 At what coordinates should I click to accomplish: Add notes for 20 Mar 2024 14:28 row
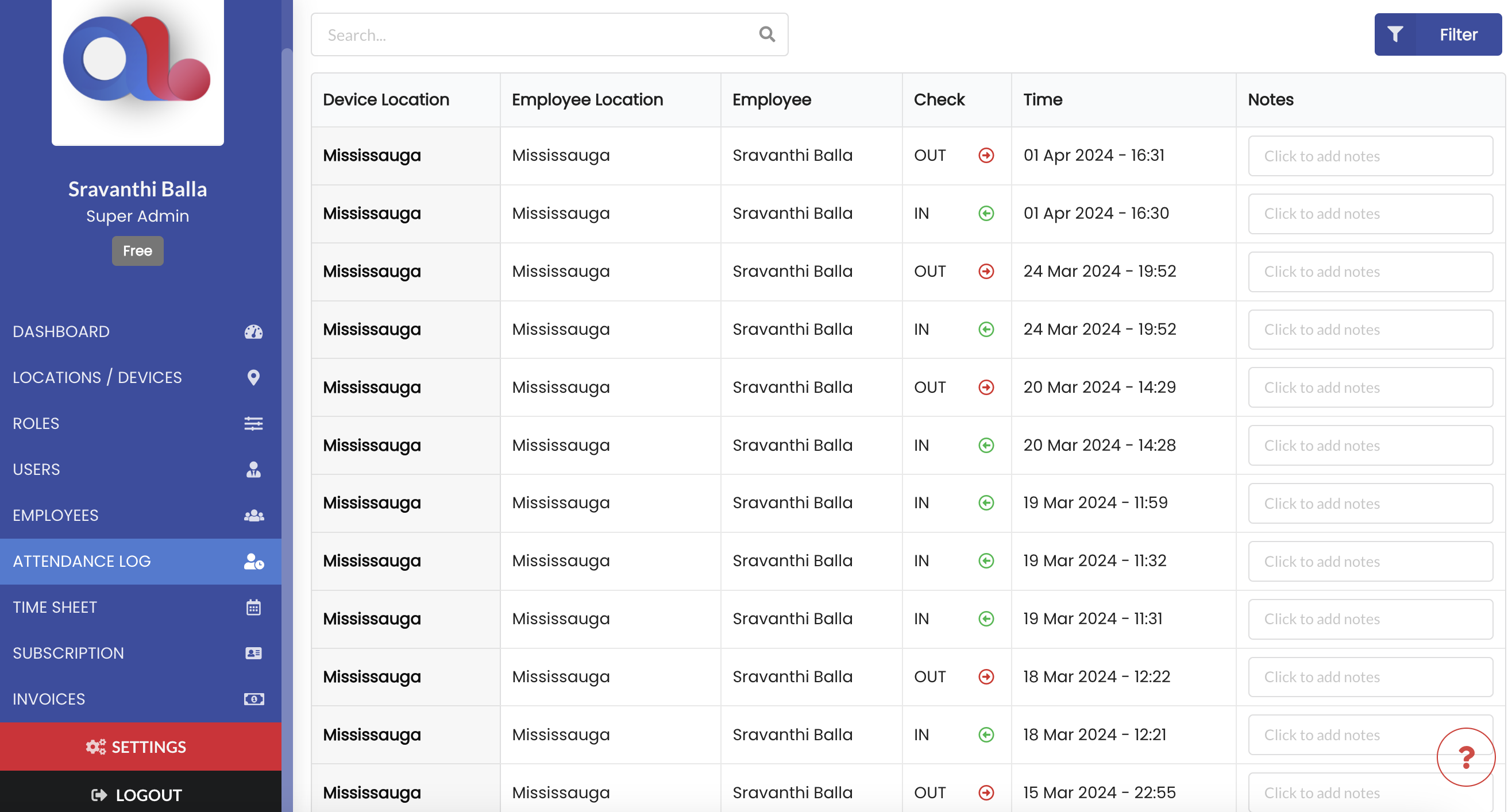1371,446
